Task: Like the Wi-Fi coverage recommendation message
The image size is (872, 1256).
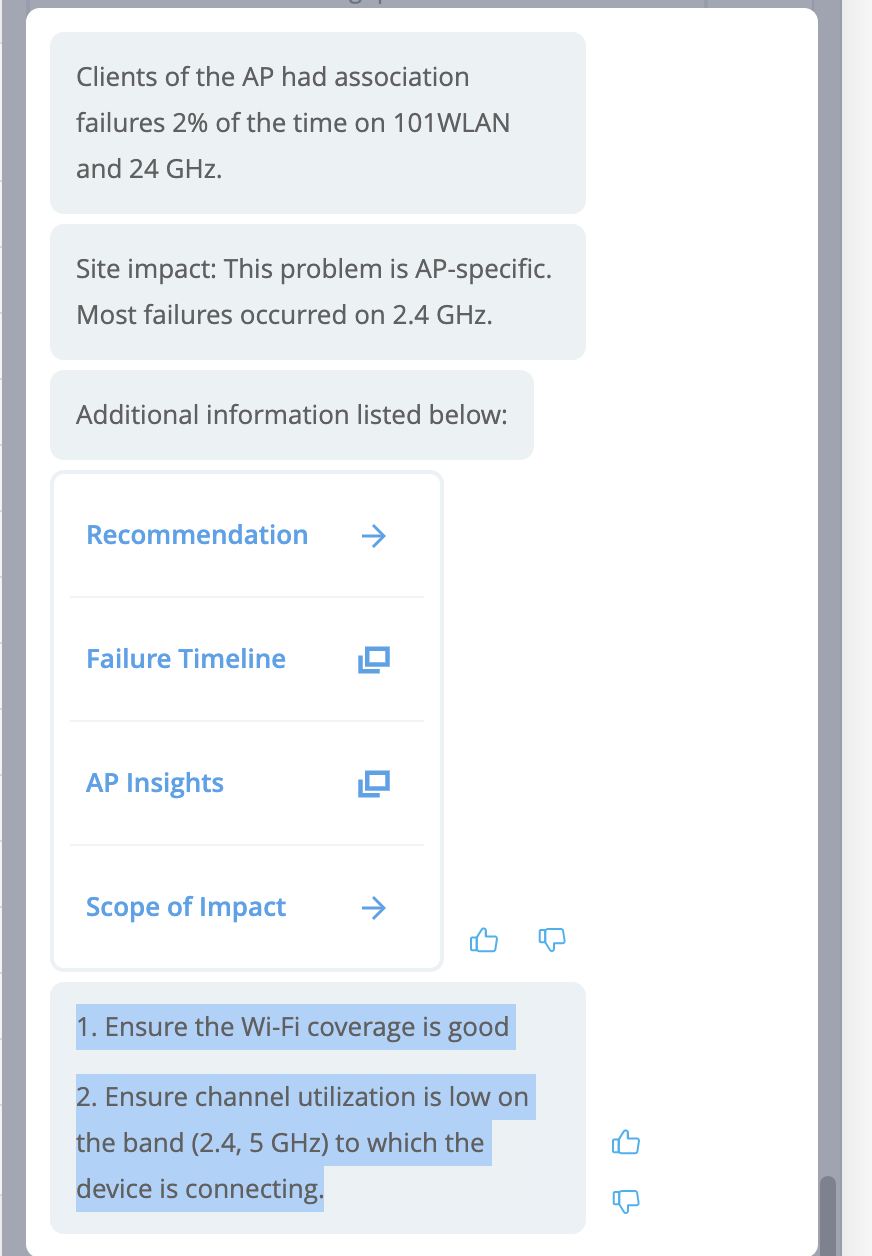Action: [x=625, y=1142]
